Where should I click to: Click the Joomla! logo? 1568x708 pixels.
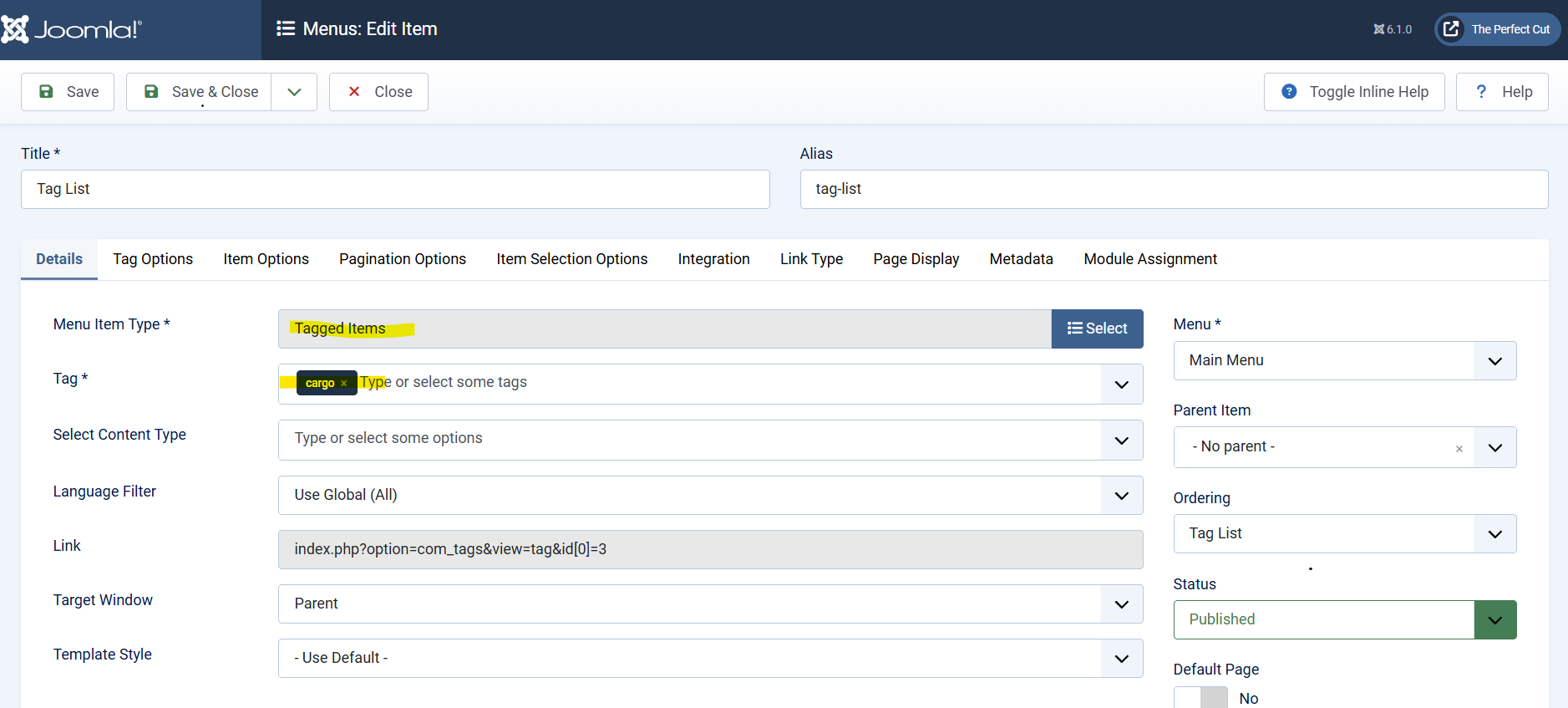(x=72, y=29)
